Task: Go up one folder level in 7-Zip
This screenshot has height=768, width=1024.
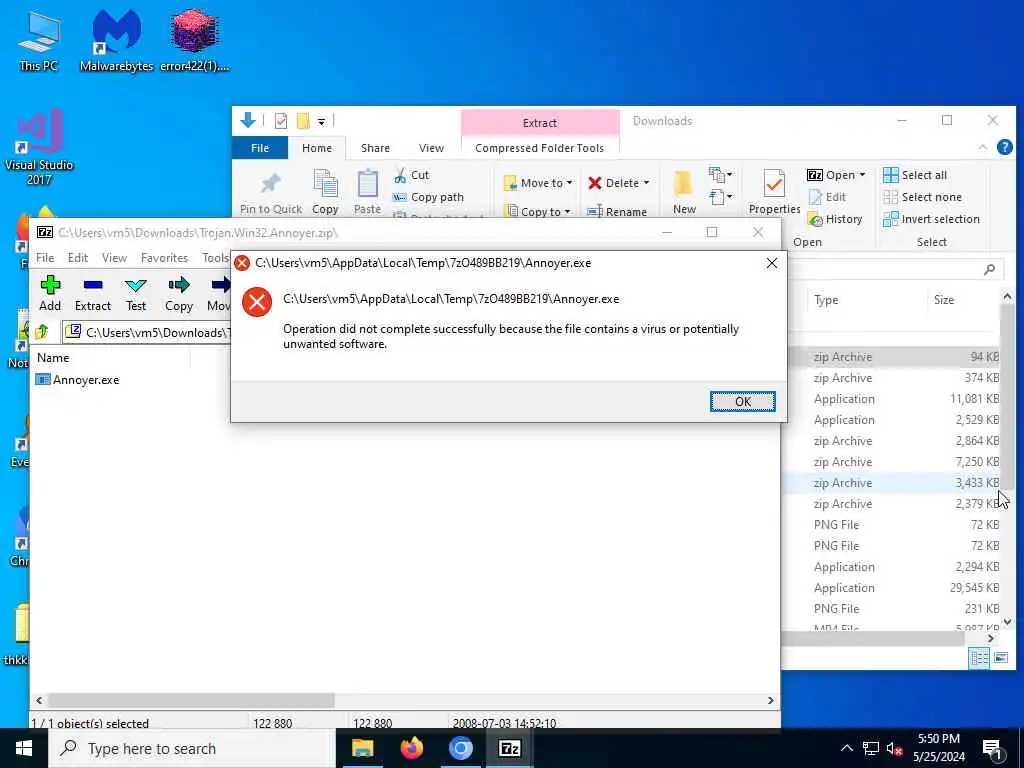Action: (42, 332)
